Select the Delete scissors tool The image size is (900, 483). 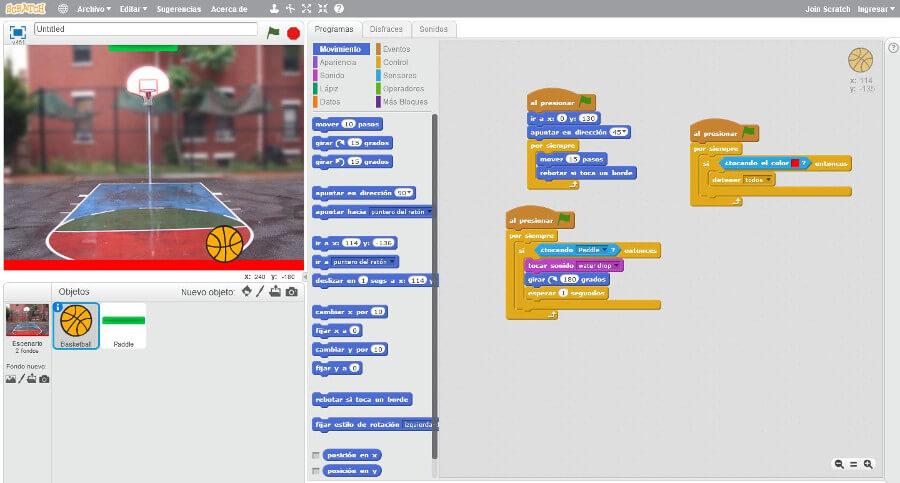tap(290, 9)
